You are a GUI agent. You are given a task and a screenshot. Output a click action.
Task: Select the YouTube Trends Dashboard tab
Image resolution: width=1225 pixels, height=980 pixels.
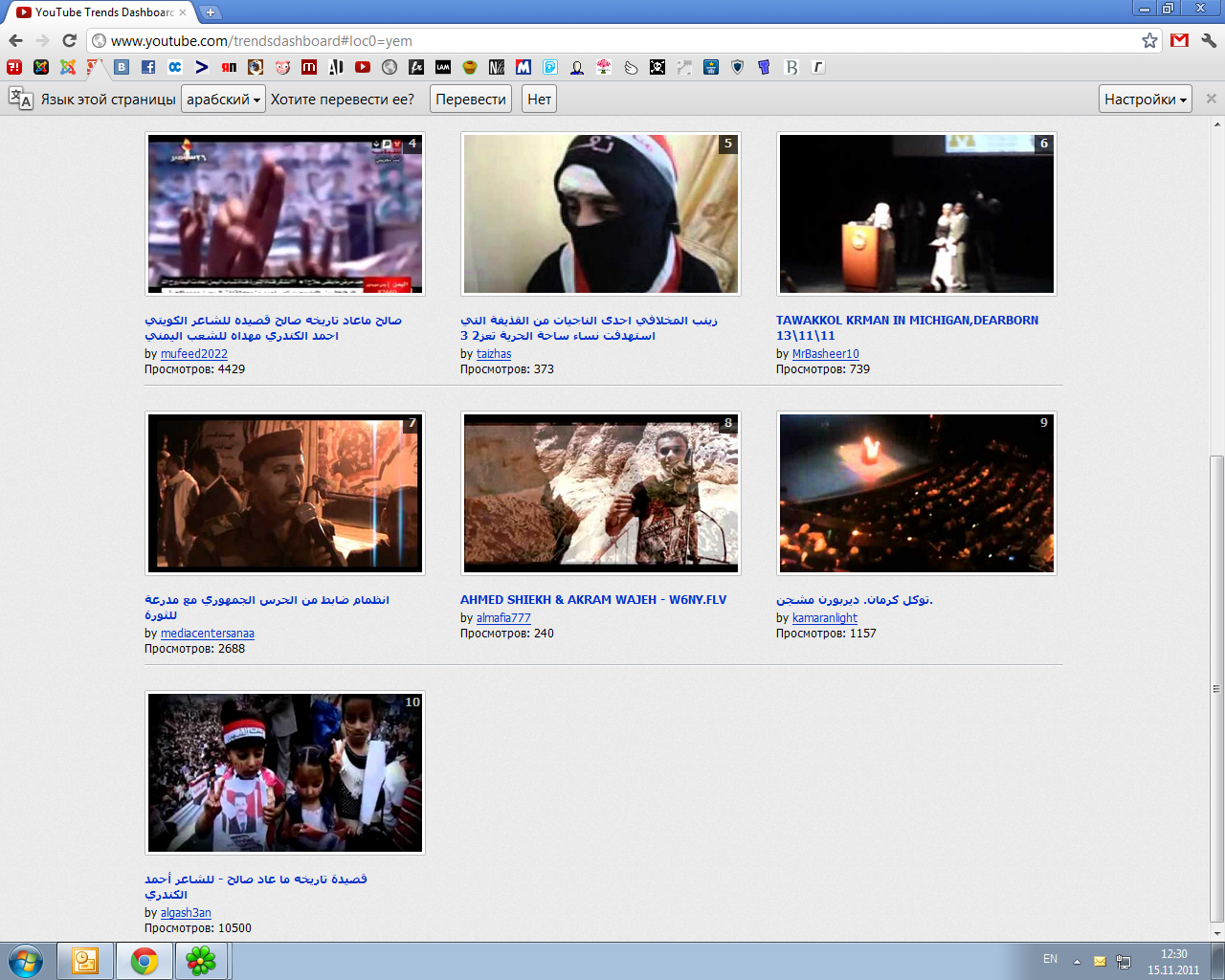coord(100,12)
